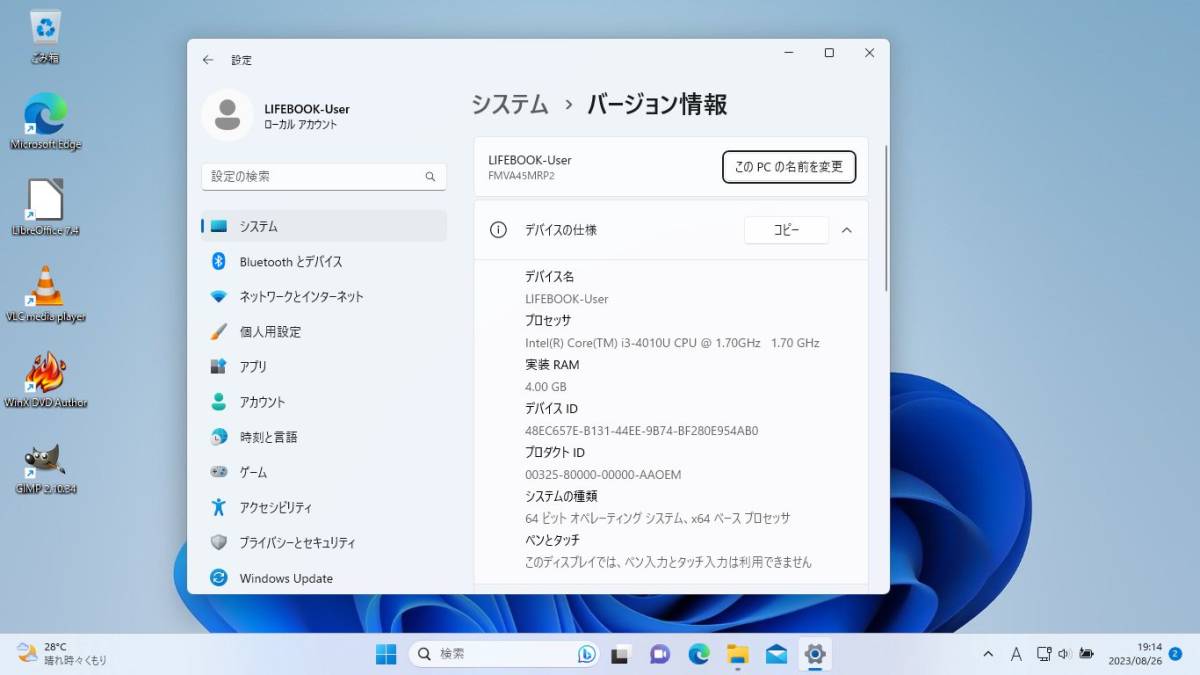Open the ゲーム settings page
The image size is (1200, 675).
(x=324, y=472)
